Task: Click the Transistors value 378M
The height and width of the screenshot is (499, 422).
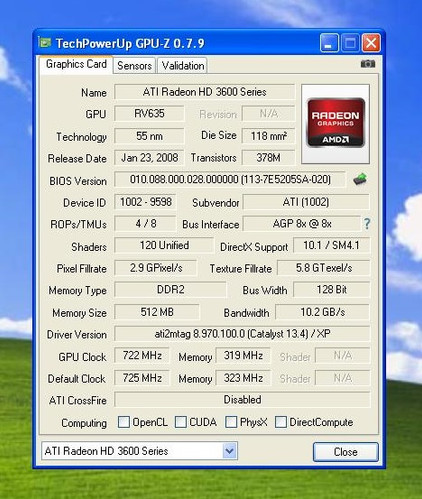Action: coord(268,158)
